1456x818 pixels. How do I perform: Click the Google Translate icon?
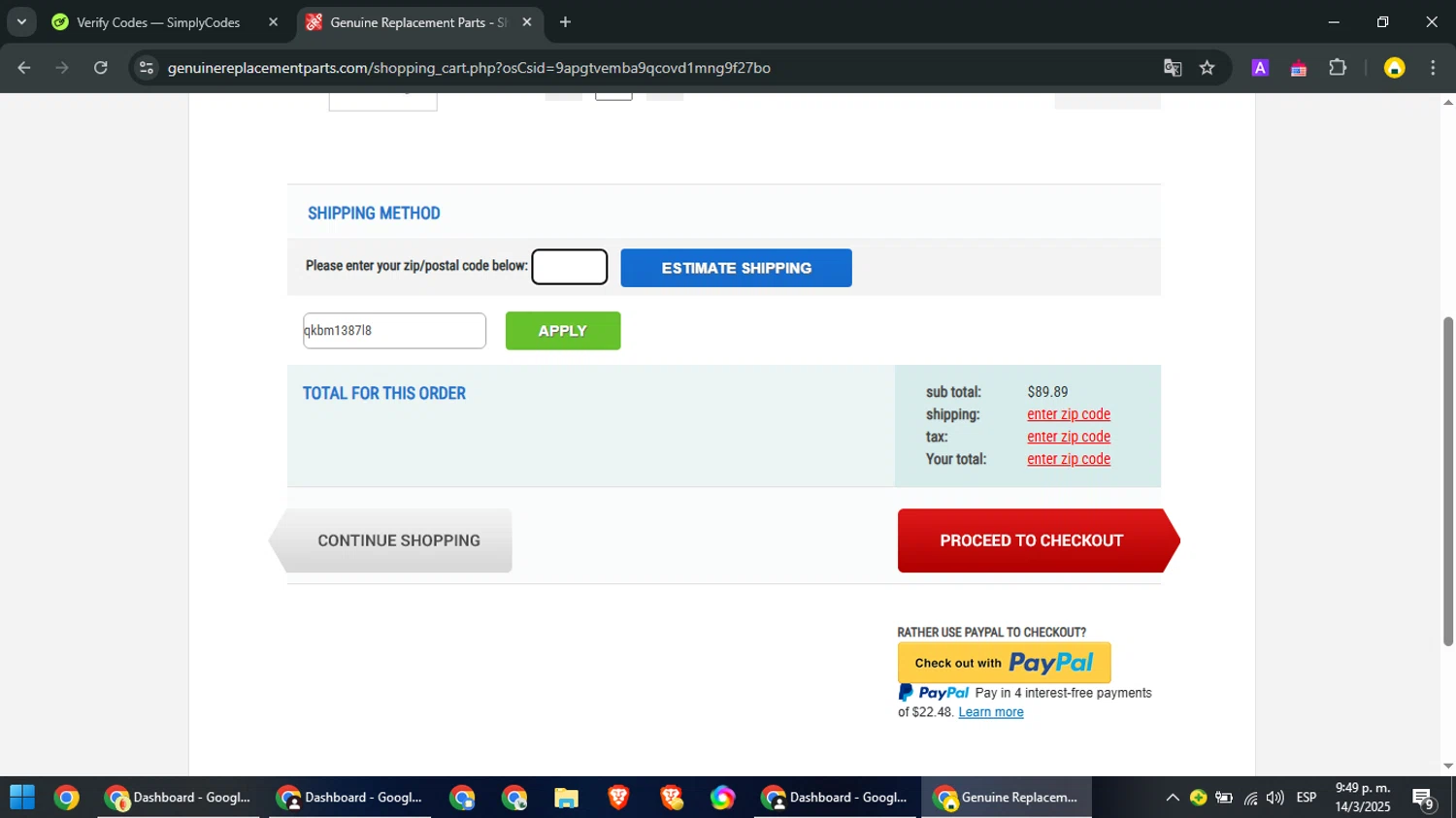click(x=1173, y=68)
